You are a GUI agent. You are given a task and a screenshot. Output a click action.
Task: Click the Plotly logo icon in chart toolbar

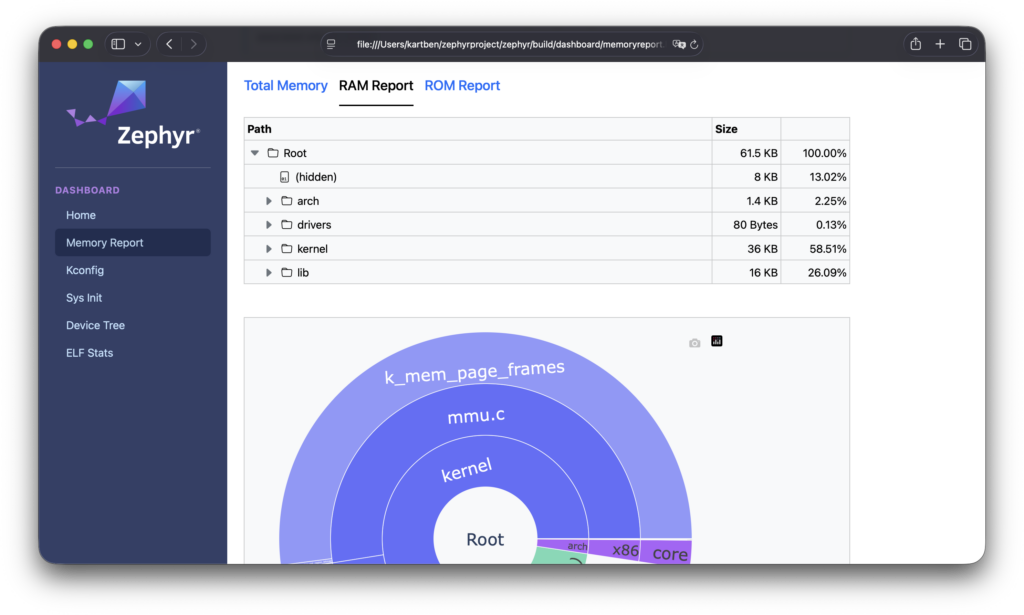[x=716, y=342]
